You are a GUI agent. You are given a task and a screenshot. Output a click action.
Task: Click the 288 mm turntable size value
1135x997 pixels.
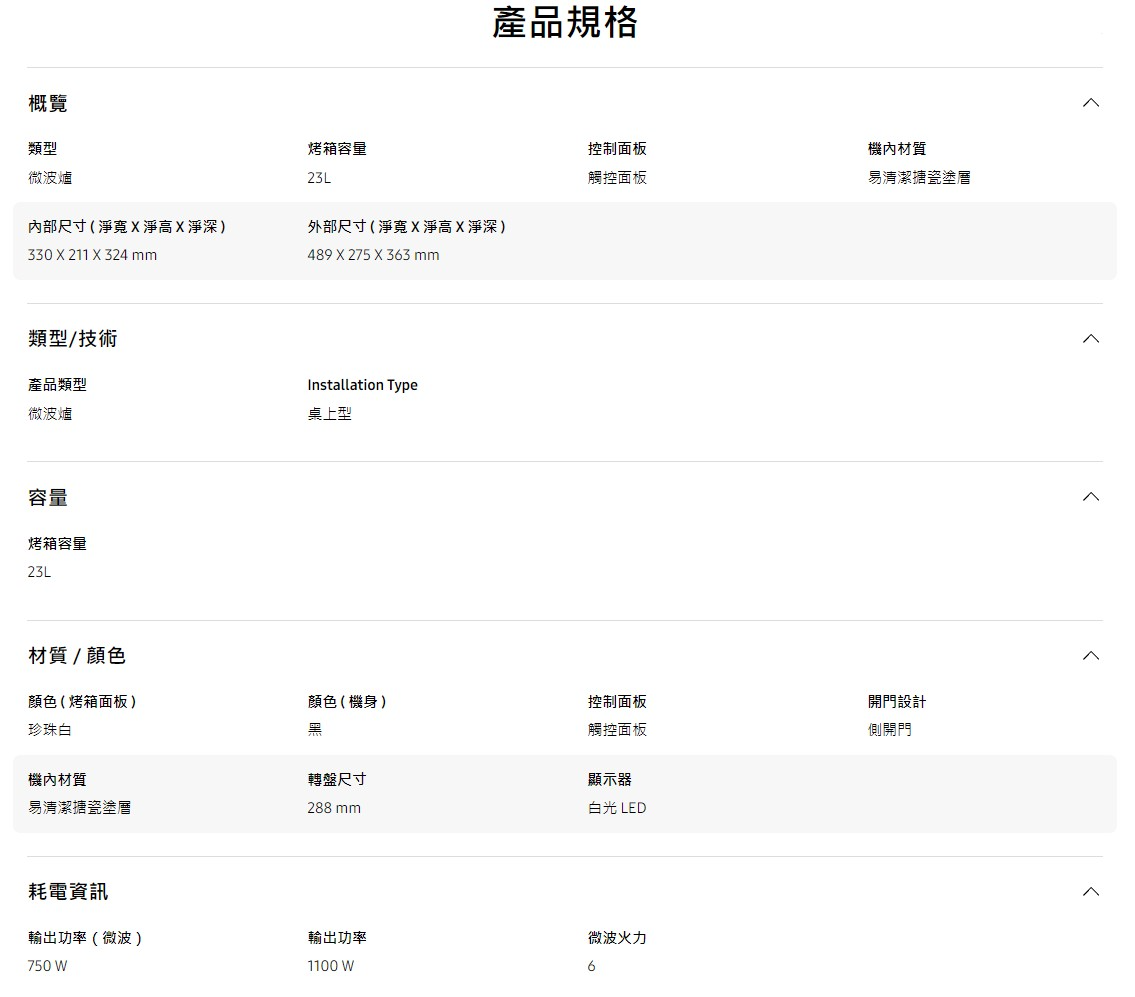click(x=334, y=808)
